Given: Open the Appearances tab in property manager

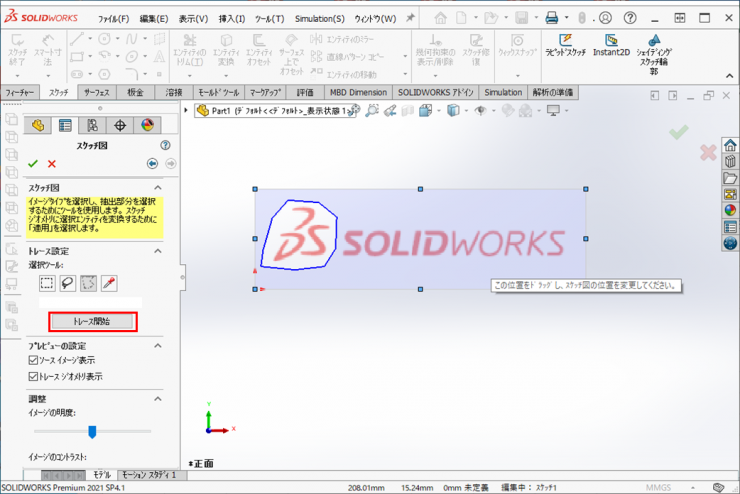Looking at the screenshot, I should 147,125.
